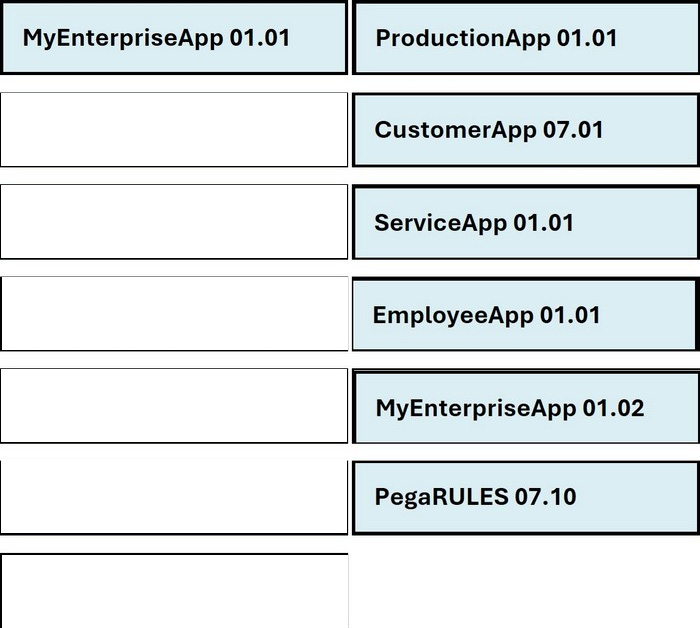Click the word ServiceApp in the option list
Screen dimensions: 700x628
(x=440, y=223)
